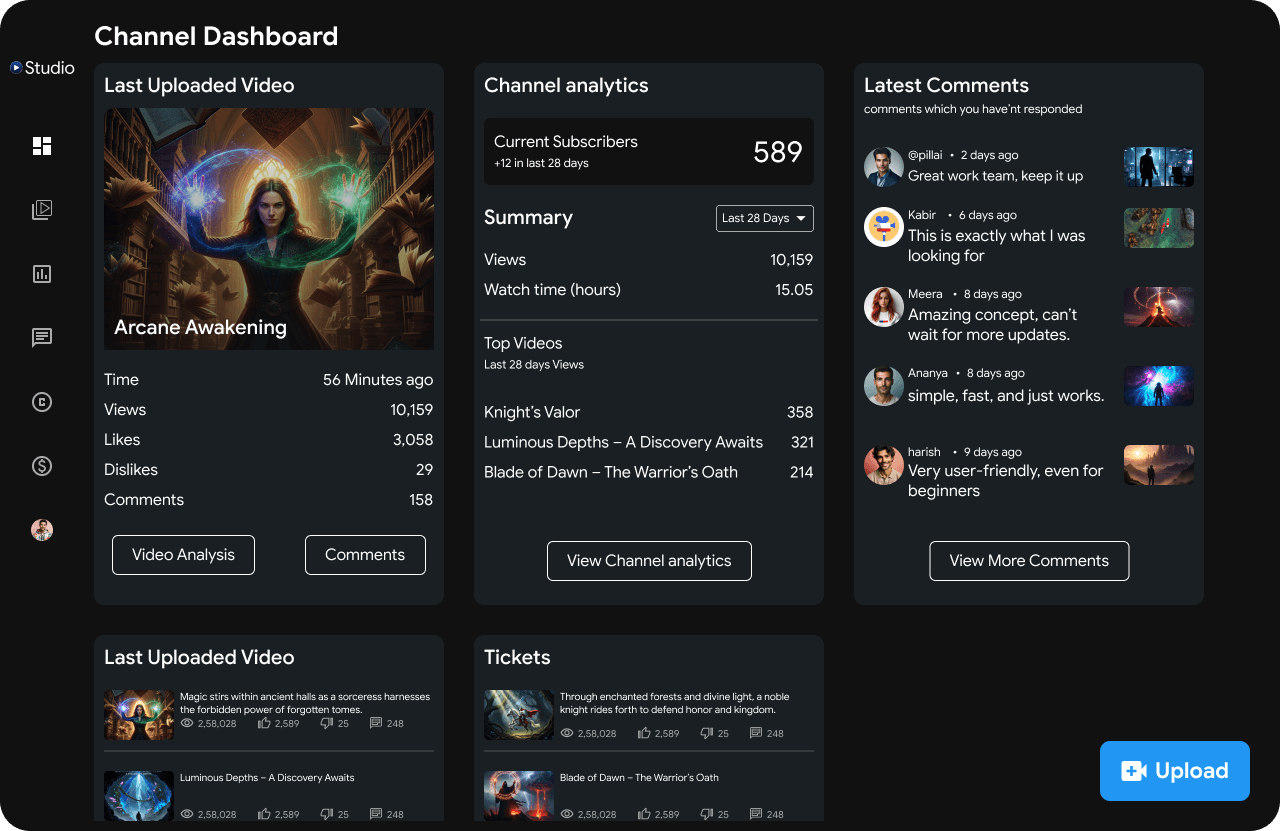The height and width of the screenshot is (831, 1280).
Task: Select Knight's Valor in Top Videos
Action: 532,412
